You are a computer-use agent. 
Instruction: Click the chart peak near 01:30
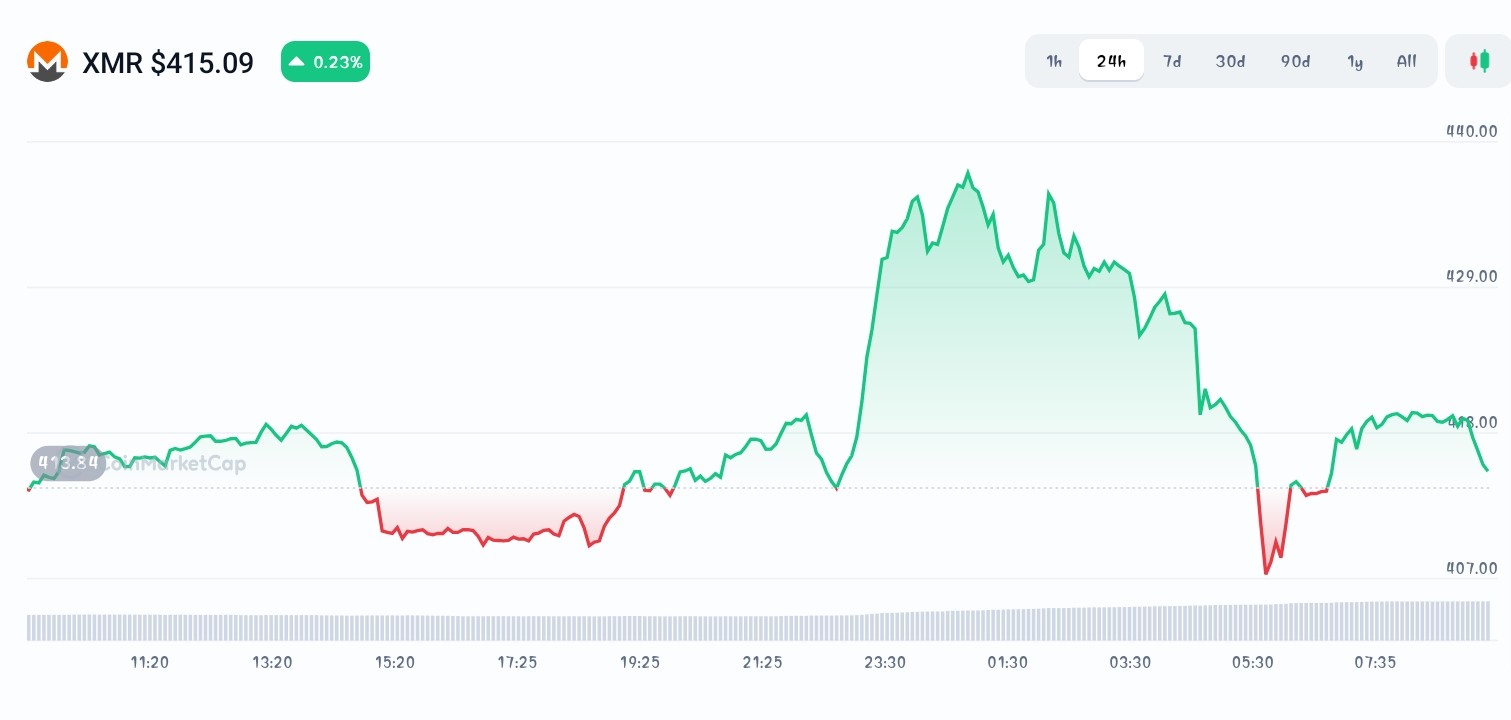coord(967,174)
